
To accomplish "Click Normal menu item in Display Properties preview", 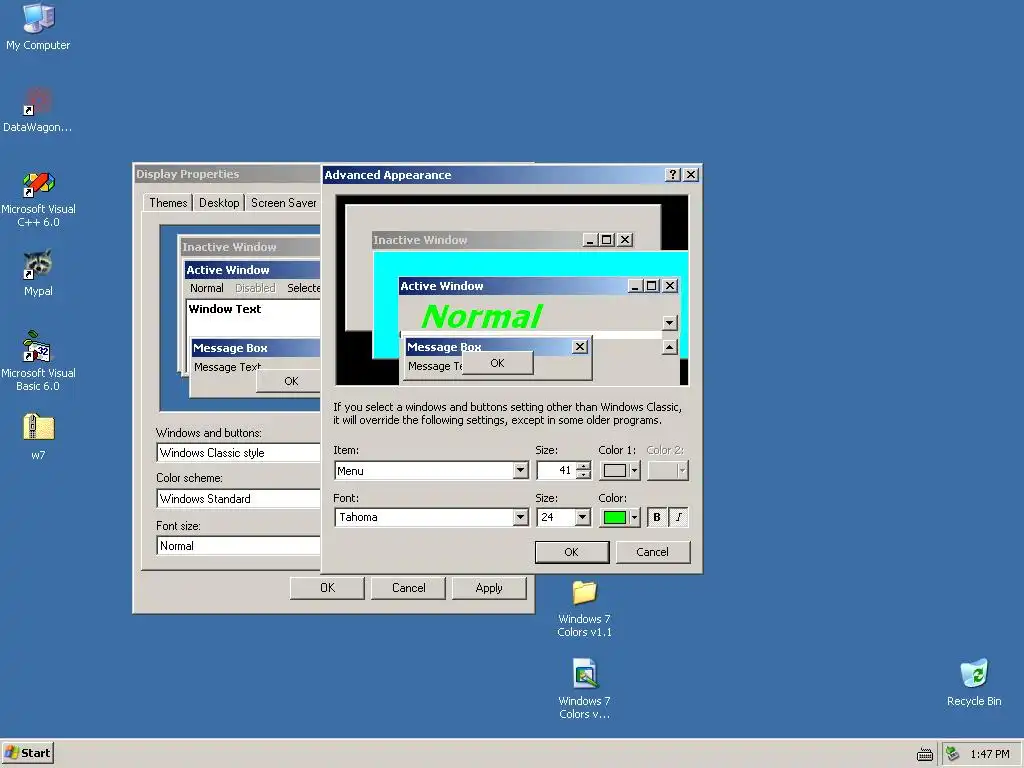I will pyautogui.click(x=206, y=288).
